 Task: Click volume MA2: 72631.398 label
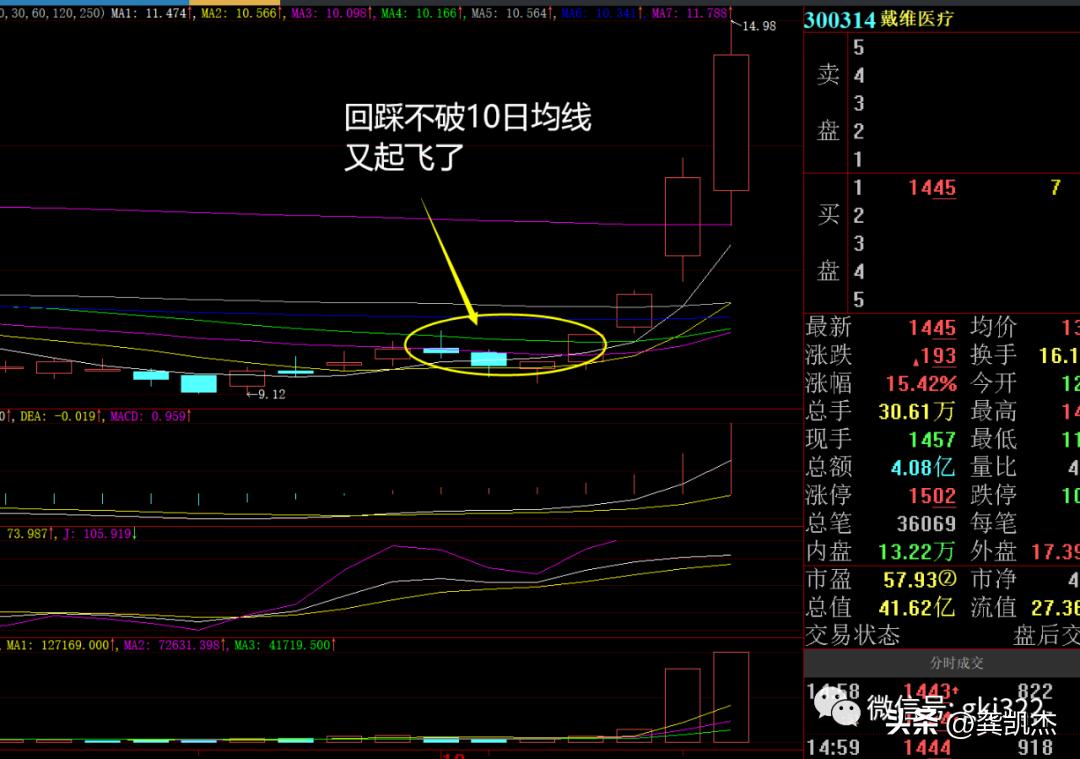172,645
